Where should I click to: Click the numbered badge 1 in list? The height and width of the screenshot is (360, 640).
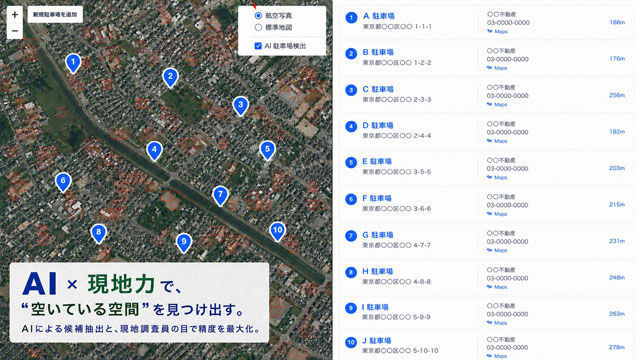351,18
